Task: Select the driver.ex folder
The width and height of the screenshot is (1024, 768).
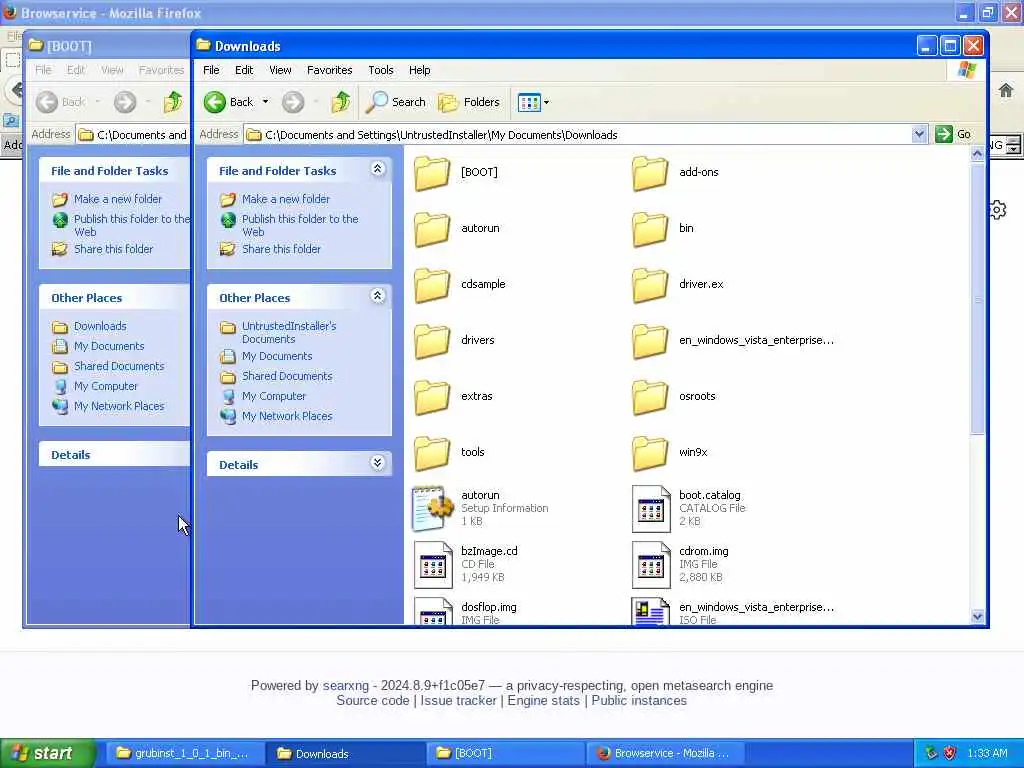Action: pos(678,285)
